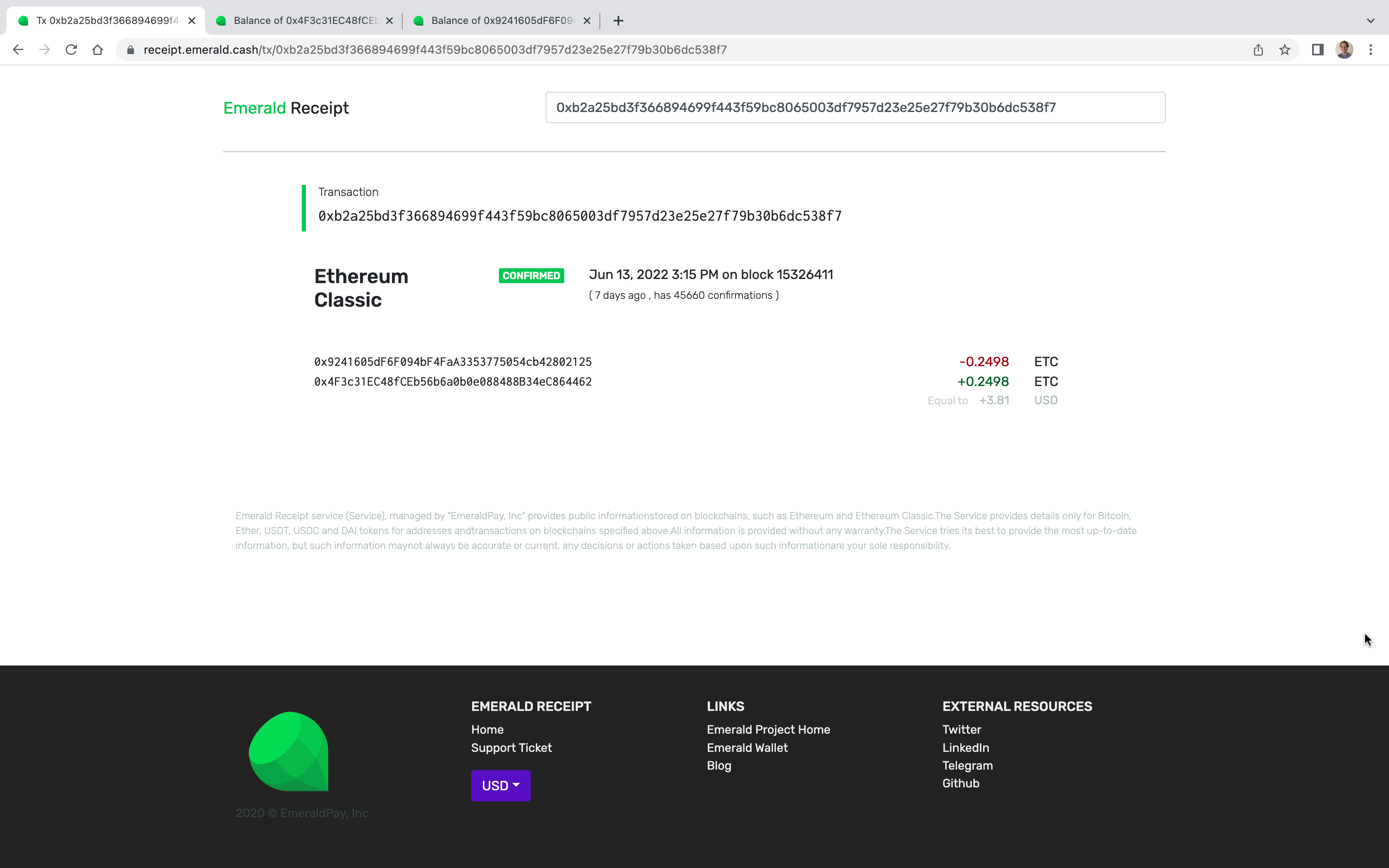Viewport: 1389px width, 868px height.
Task: Click the browser bookmarks star icon
Action: (x=1284, y=49)
